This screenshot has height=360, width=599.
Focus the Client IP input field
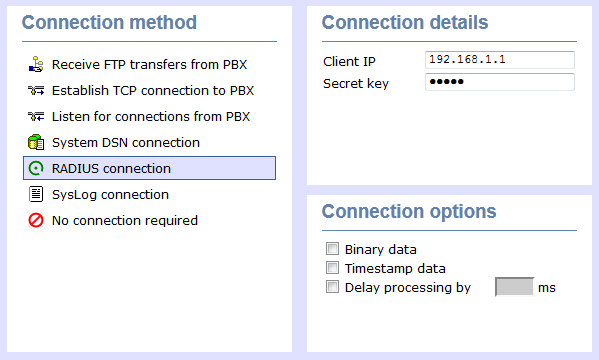500,60
